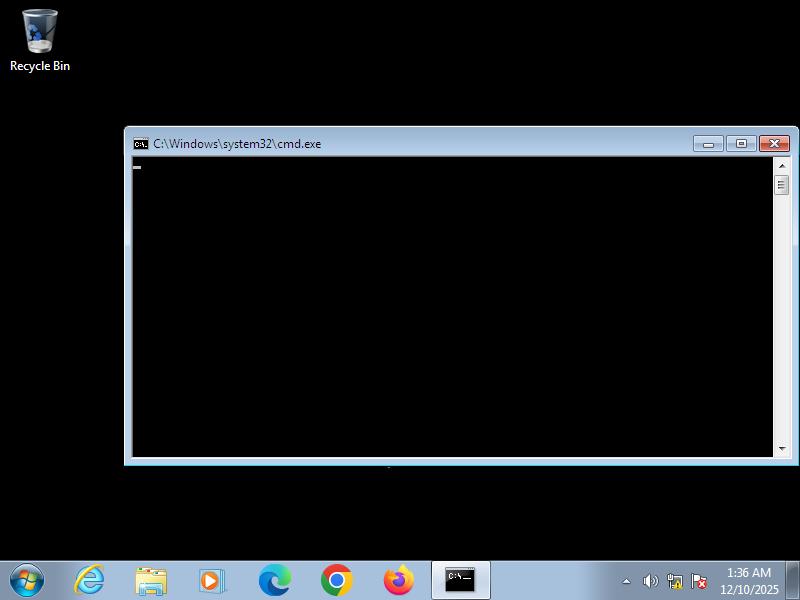Click the Show Desktop strip
This screenshot has width=800, height=600.
tap(793, 580)
